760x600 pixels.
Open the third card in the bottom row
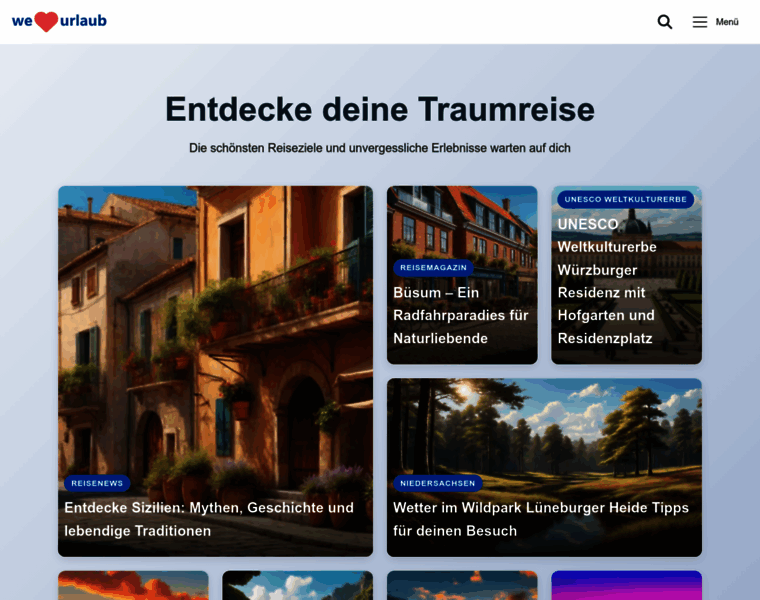462,585
